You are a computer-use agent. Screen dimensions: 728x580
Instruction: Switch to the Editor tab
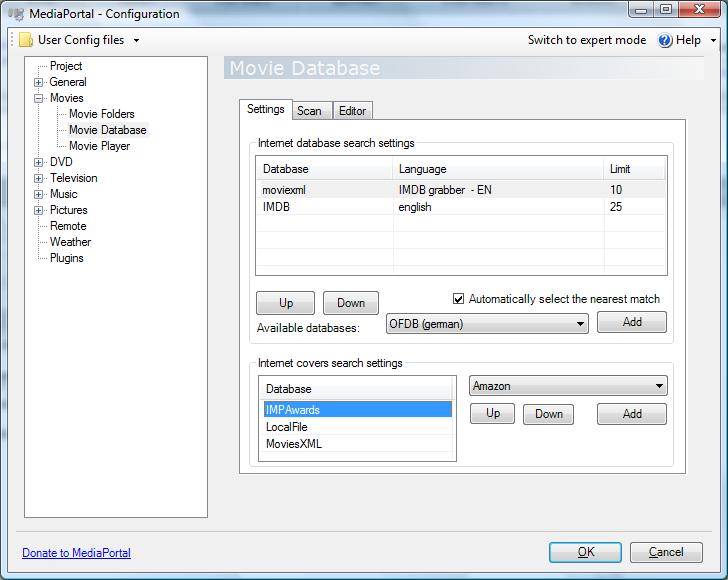click(352, 111)
